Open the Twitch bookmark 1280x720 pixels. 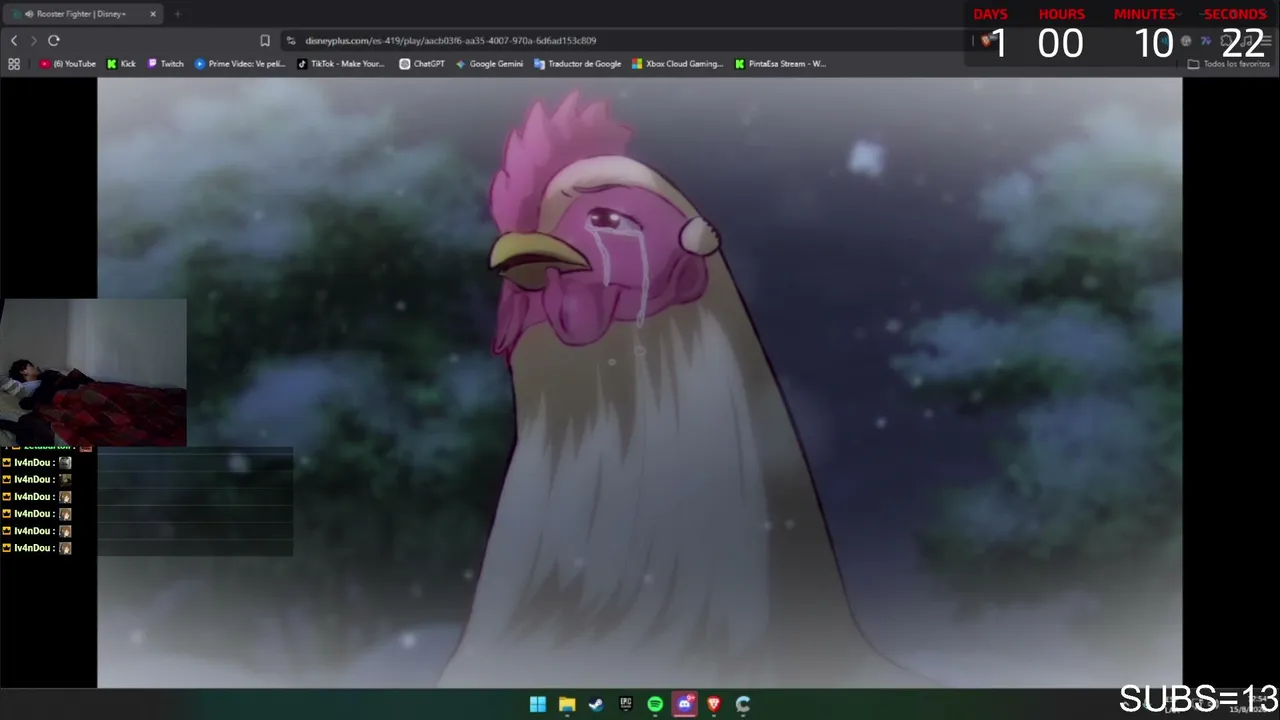(x=166, y=64)
